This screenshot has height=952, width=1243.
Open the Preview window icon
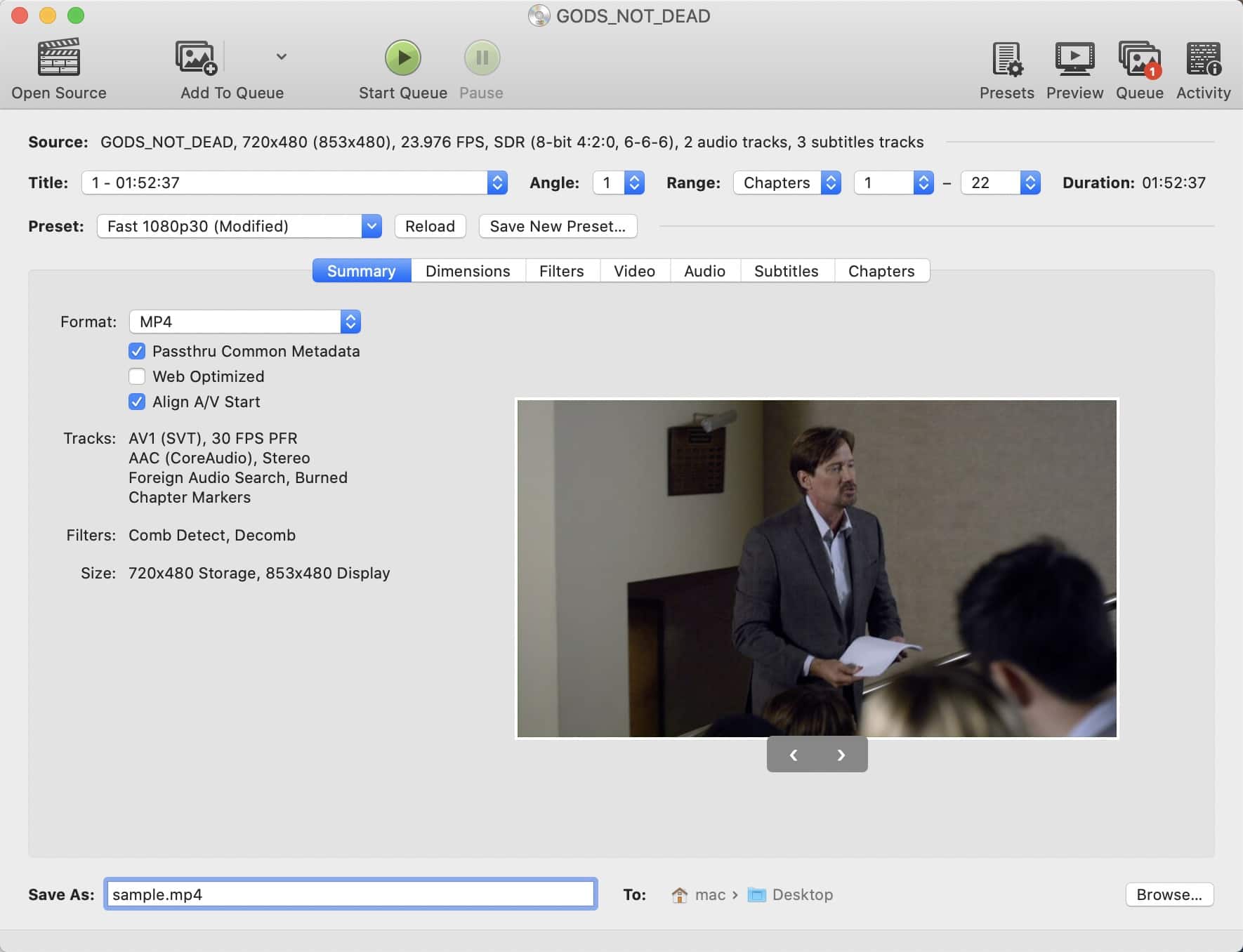1074,59
